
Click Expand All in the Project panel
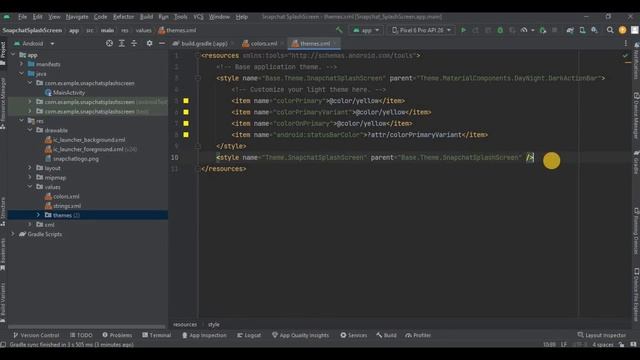122,43
